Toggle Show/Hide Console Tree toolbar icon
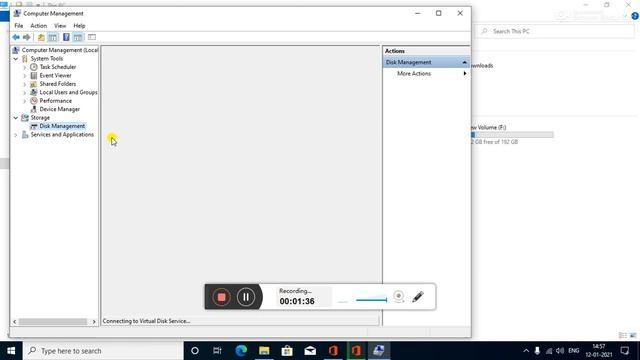Viewport: 640px width, 360px height. [53, 37]
